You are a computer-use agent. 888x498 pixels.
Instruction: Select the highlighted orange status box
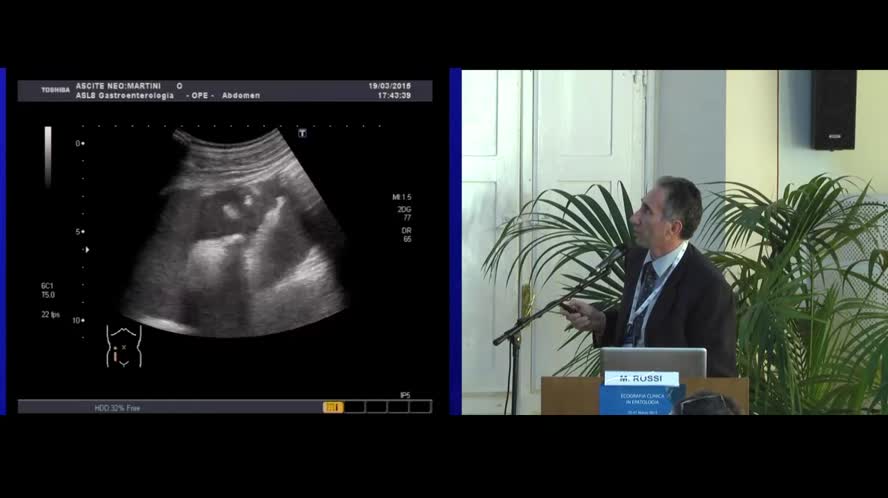click(x=332, y=407)
